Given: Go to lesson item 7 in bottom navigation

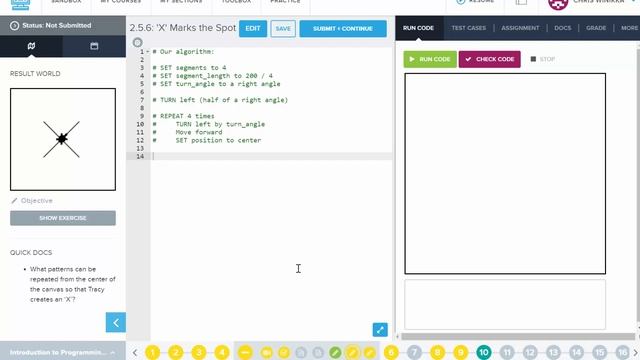Looking at the screenshot, I should point(414,352).
